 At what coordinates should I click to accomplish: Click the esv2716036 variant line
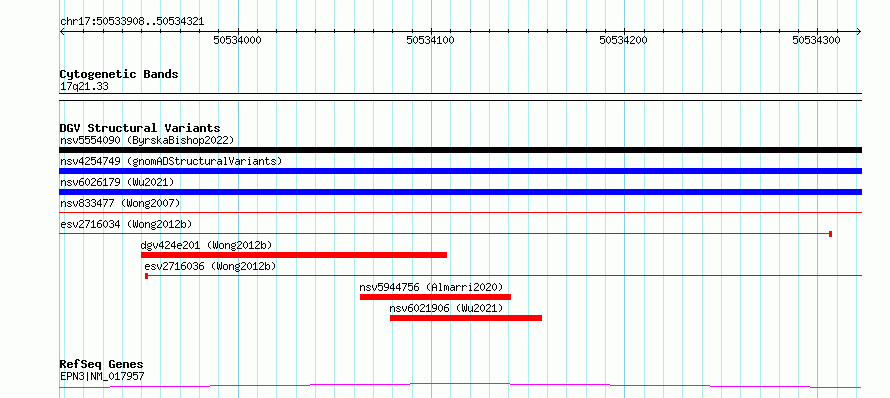click(x=503, y=276)
